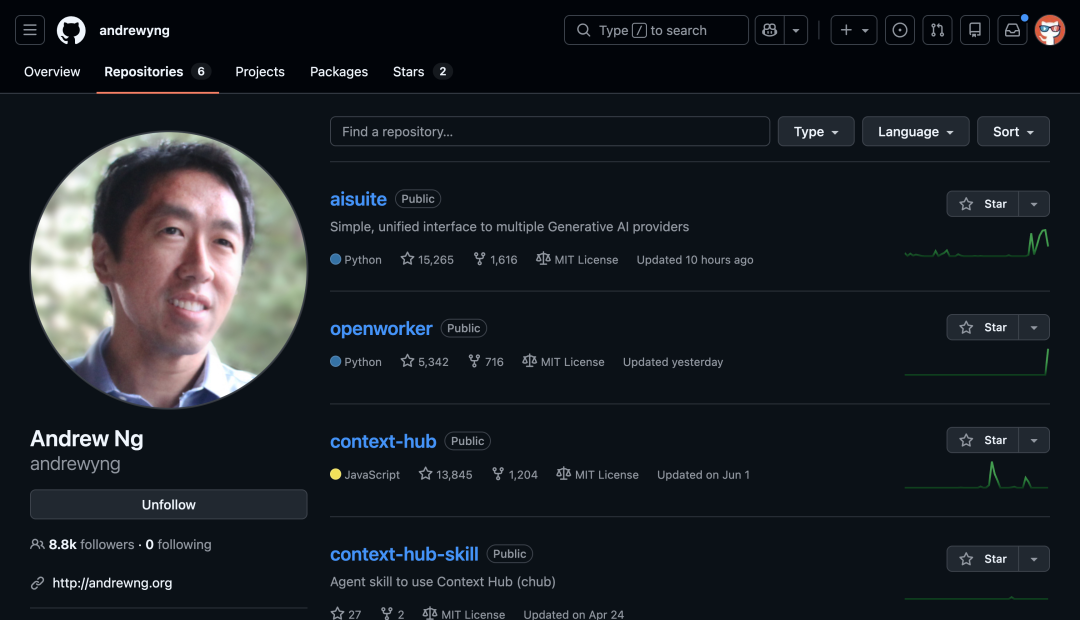Switch to the Projects tab

click(260, 72)
